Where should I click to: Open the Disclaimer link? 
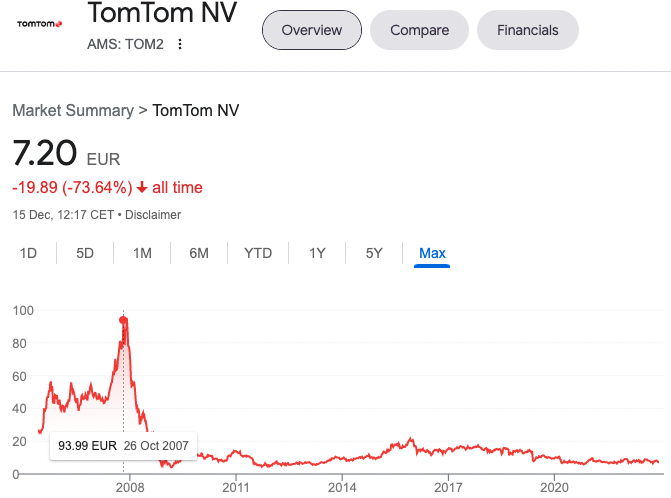[153, 214]
